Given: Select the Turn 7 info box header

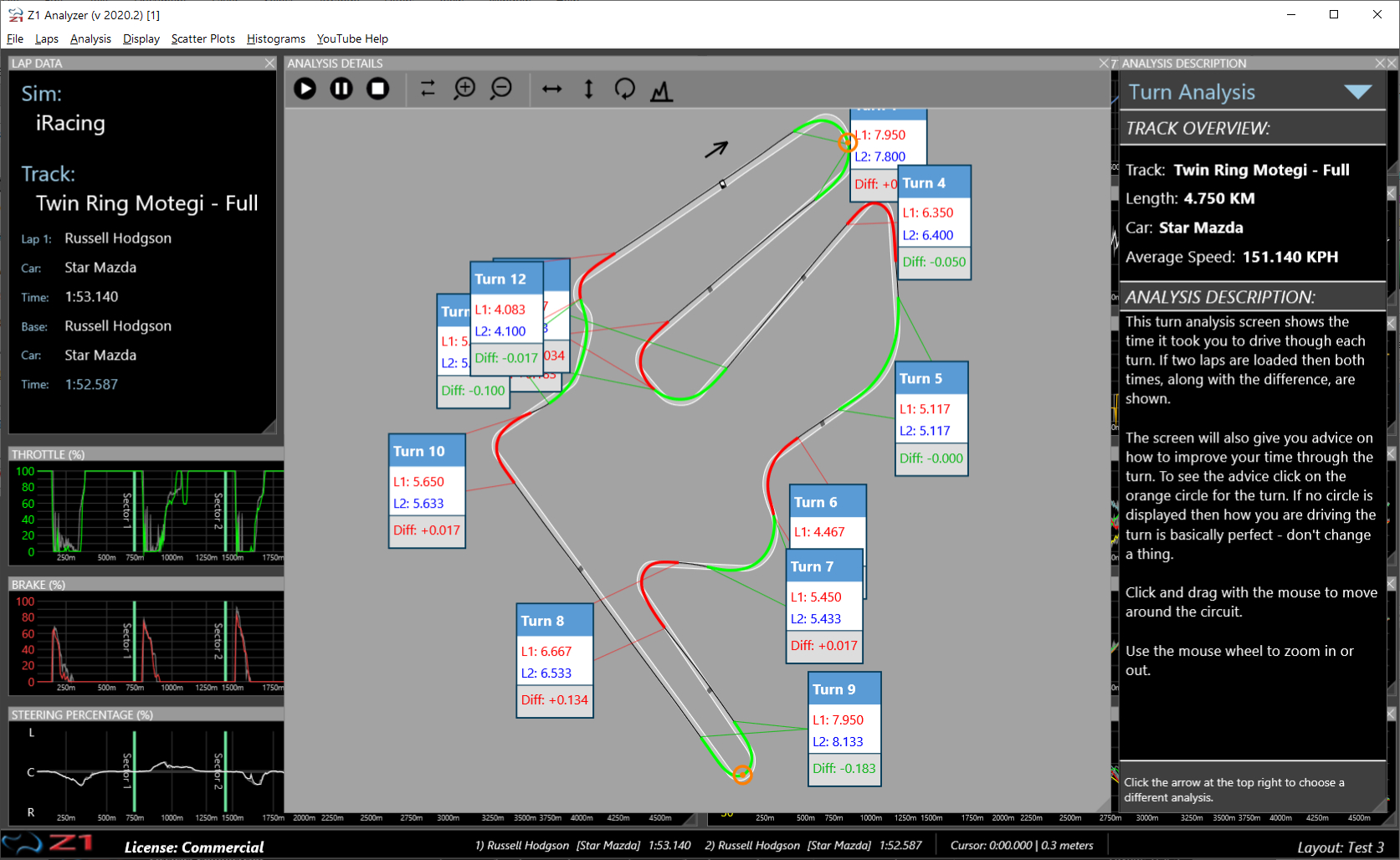Looking at the screenshot, I should [x=824, y=566].
